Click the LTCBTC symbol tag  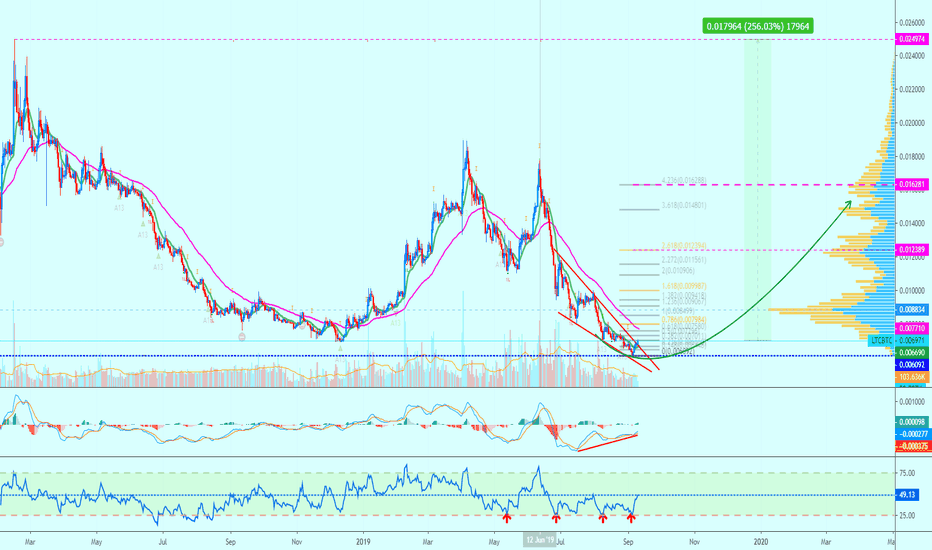[x=881, y=340]
